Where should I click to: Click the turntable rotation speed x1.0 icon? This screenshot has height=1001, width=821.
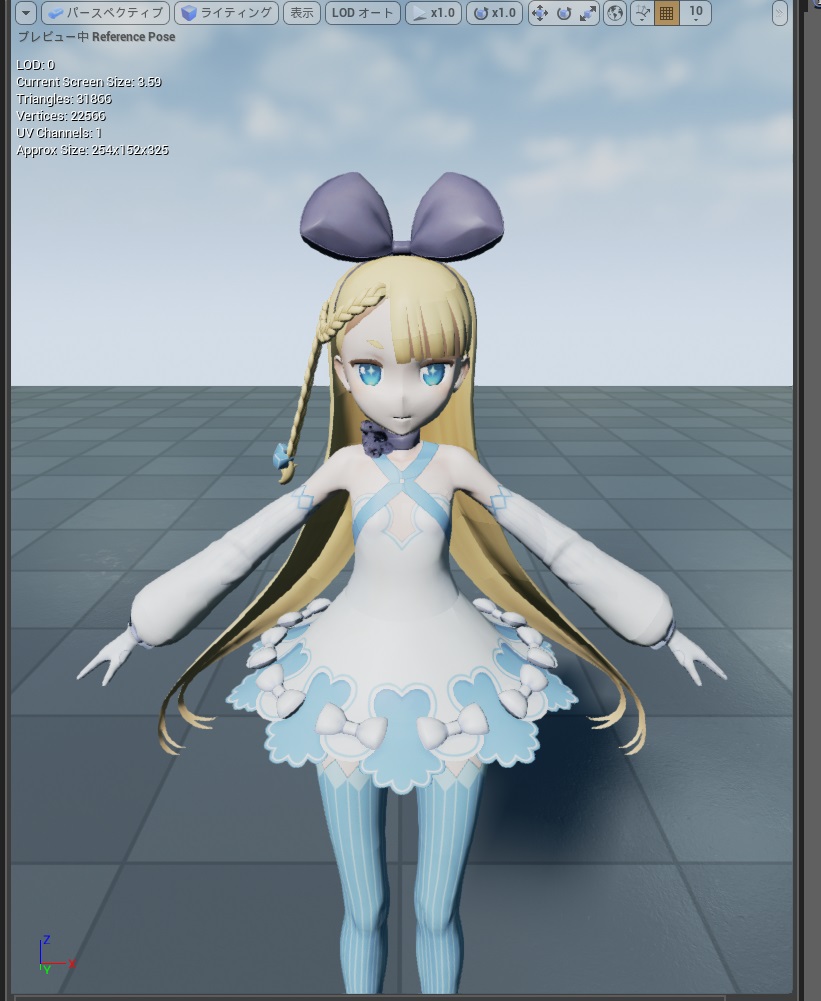[494, 13]
